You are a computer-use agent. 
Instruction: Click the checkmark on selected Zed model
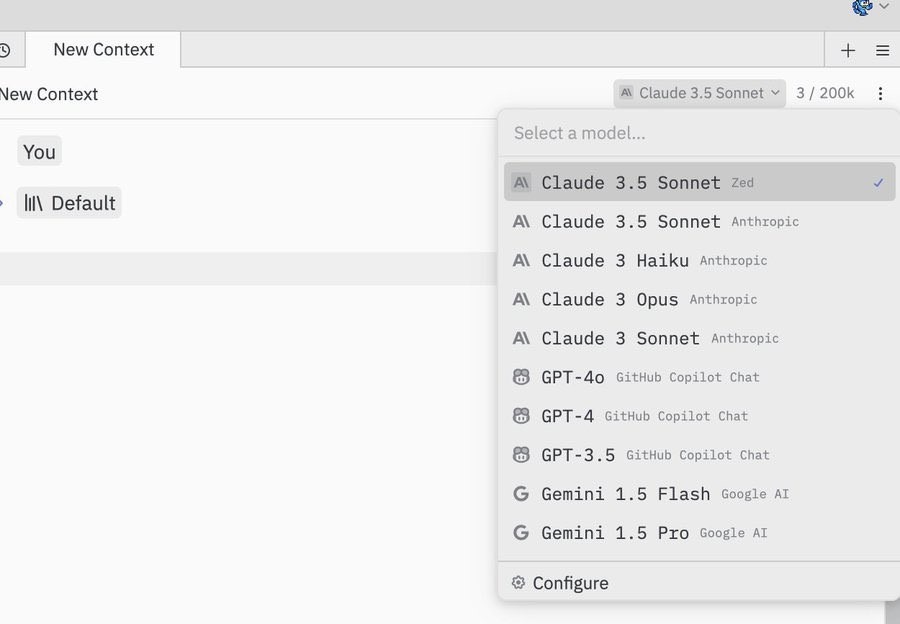click(878, 183)
